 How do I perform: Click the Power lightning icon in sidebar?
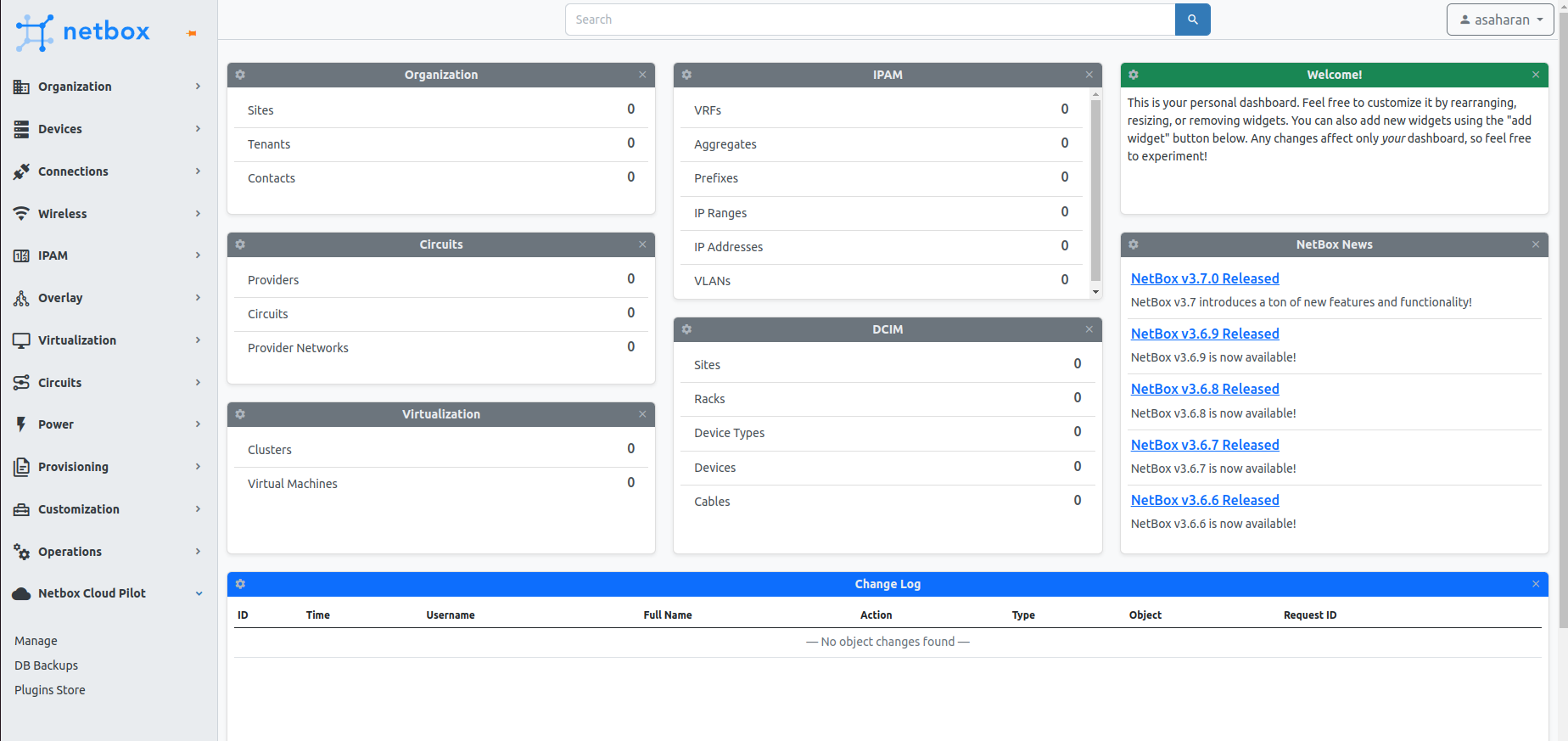[x=21, y=424]
